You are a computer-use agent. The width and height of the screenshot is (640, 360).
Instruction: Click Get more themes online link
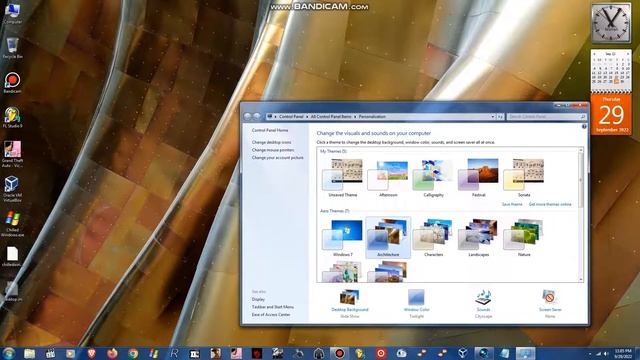[x=550, y=204]
